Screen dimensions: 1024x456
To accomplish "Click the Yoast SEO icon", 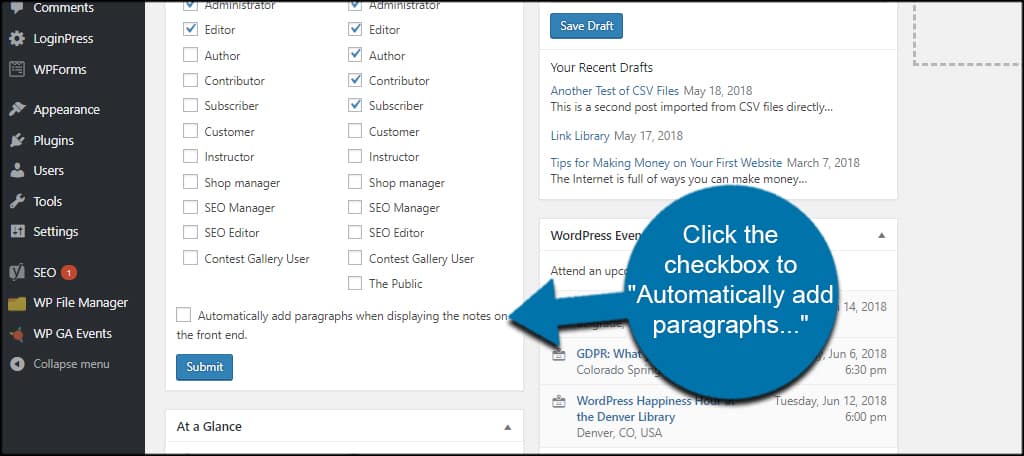I will (x=16, y=272).
